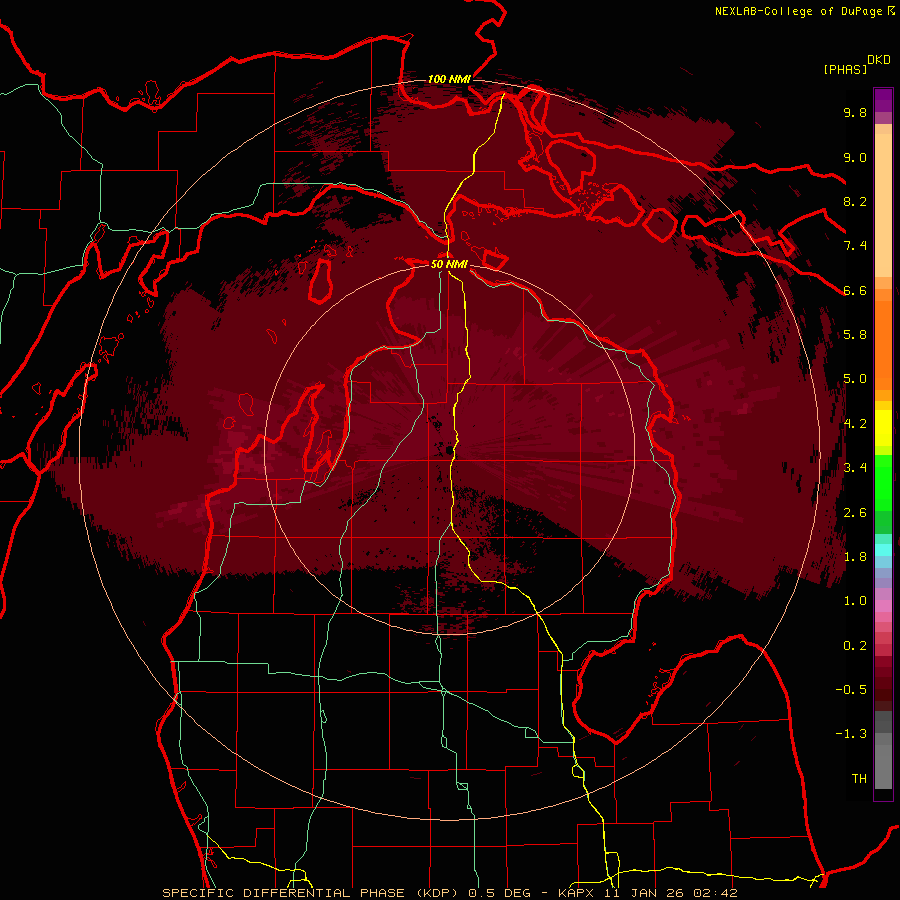This screenshot has height=900, width=900.
Task: Click the 4.2 value on the color scale
Action: point(855,424)
